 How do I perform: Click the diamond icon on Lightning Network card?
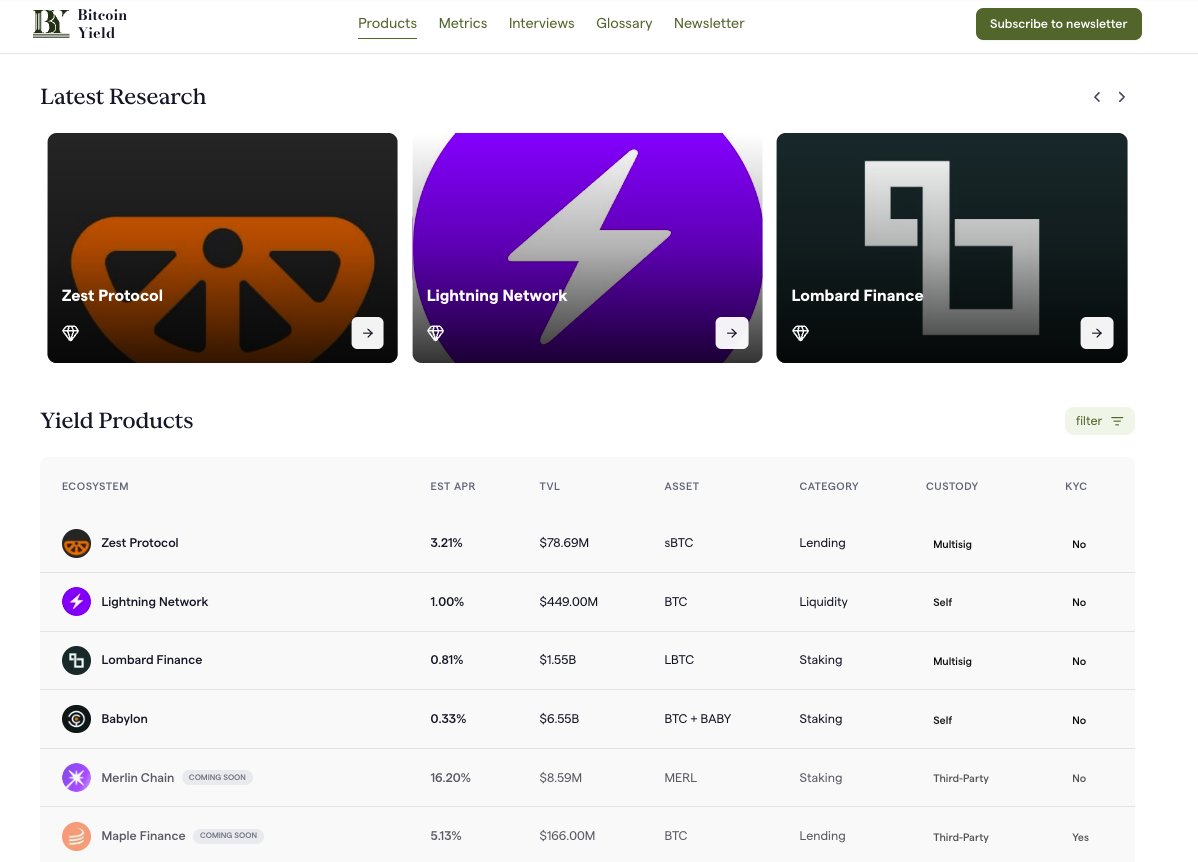pos(435,333)
